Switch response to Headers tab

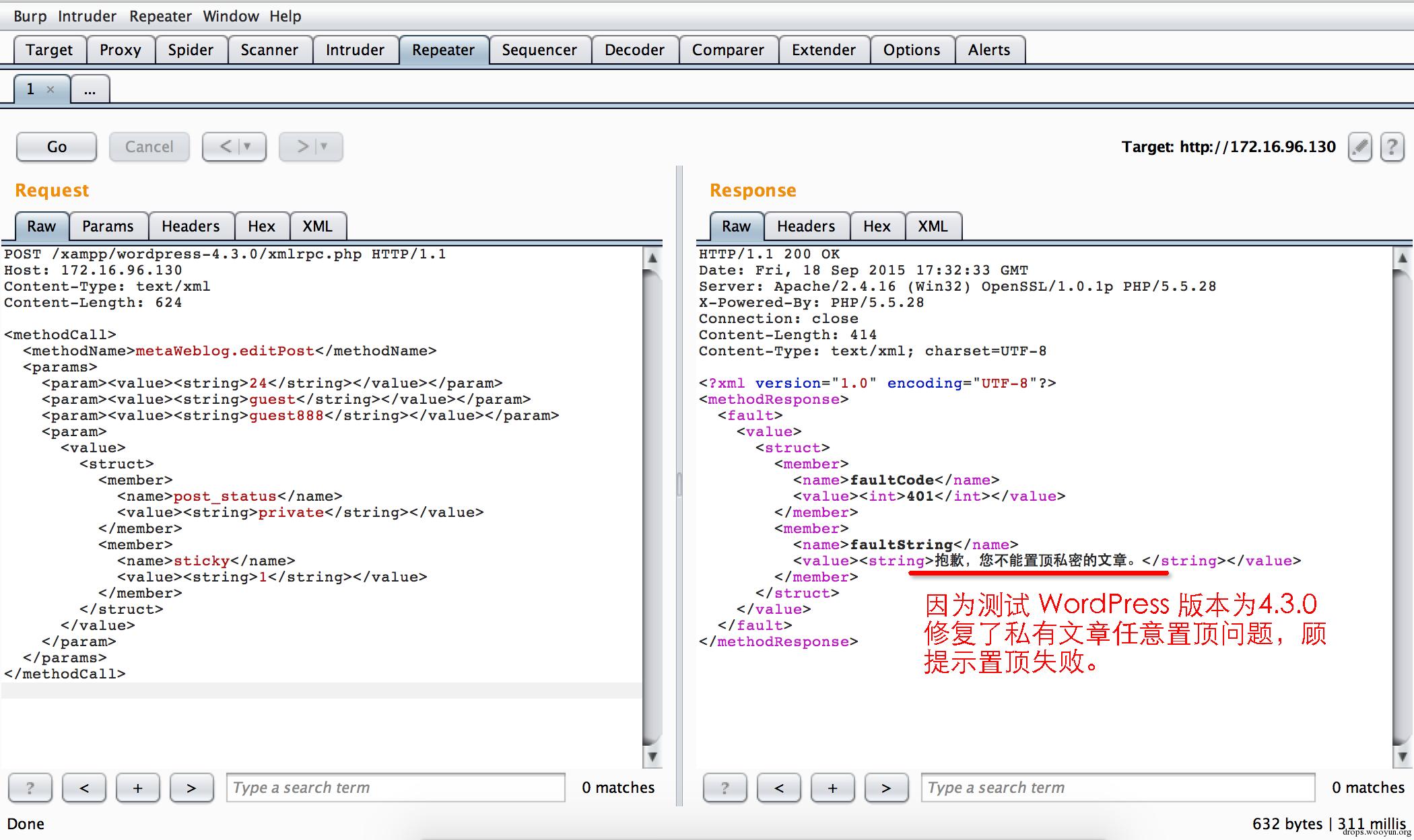pyautogui.click(x=805, y=226)
